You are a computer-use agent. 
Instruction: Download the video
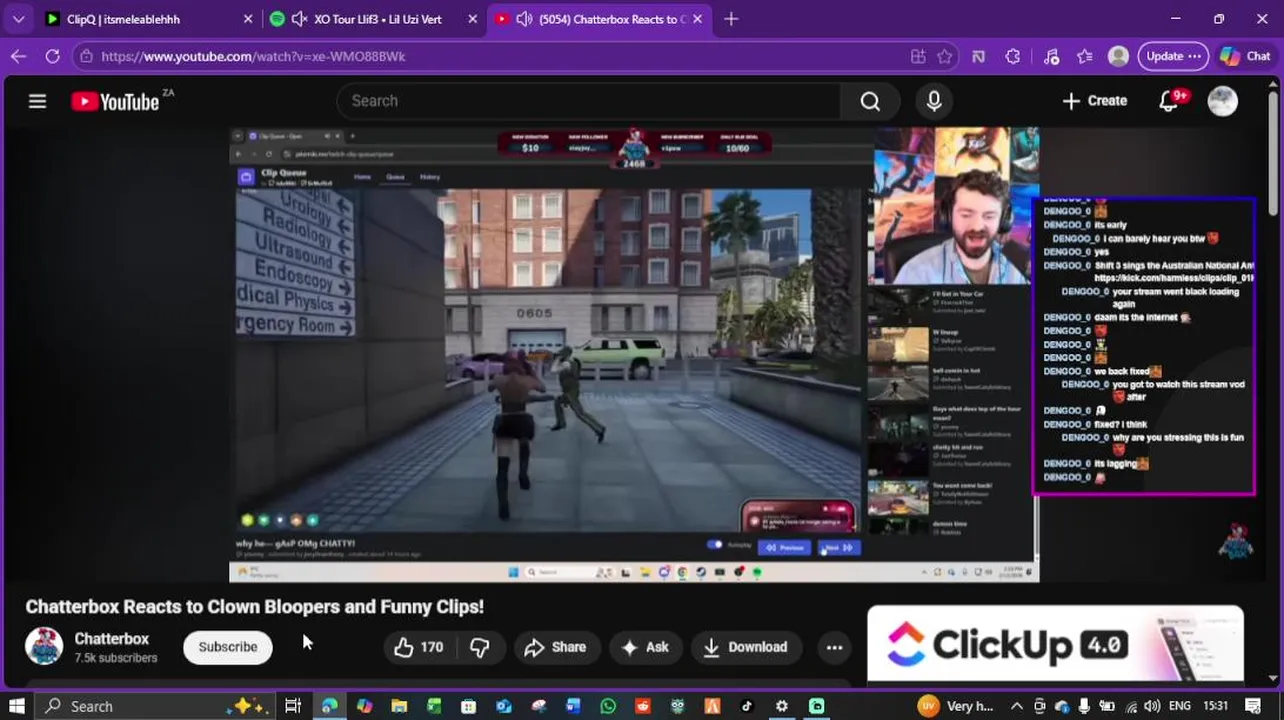pos(745,647)
